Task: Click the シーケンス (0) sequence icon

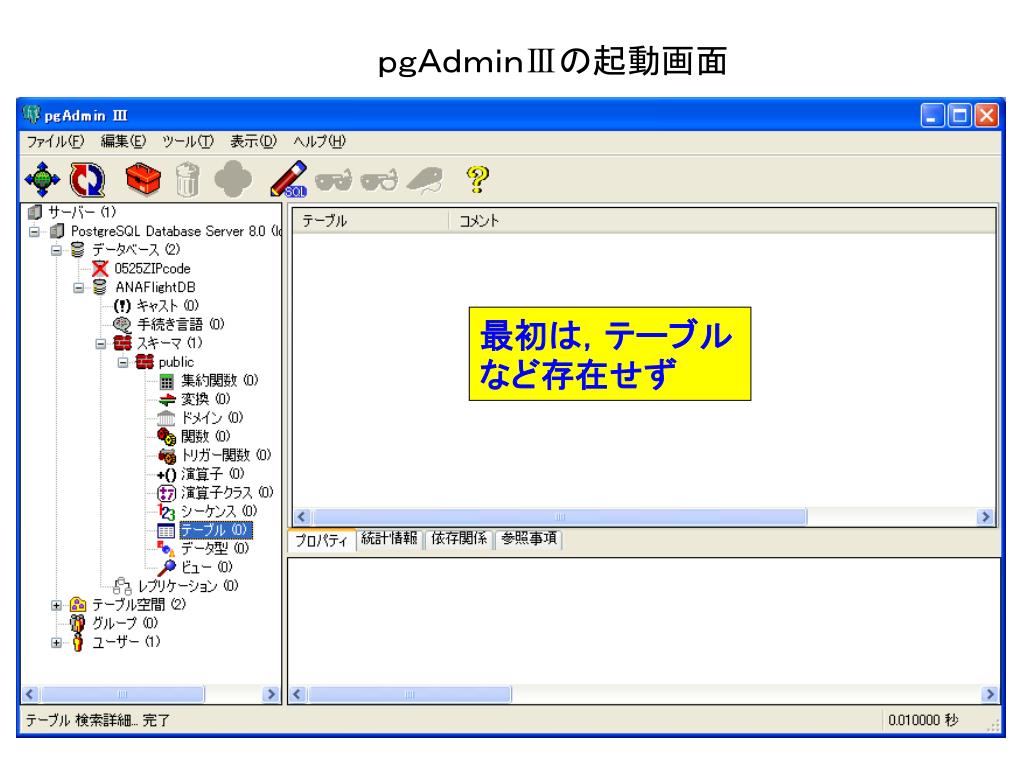Action: coord(167,511)
